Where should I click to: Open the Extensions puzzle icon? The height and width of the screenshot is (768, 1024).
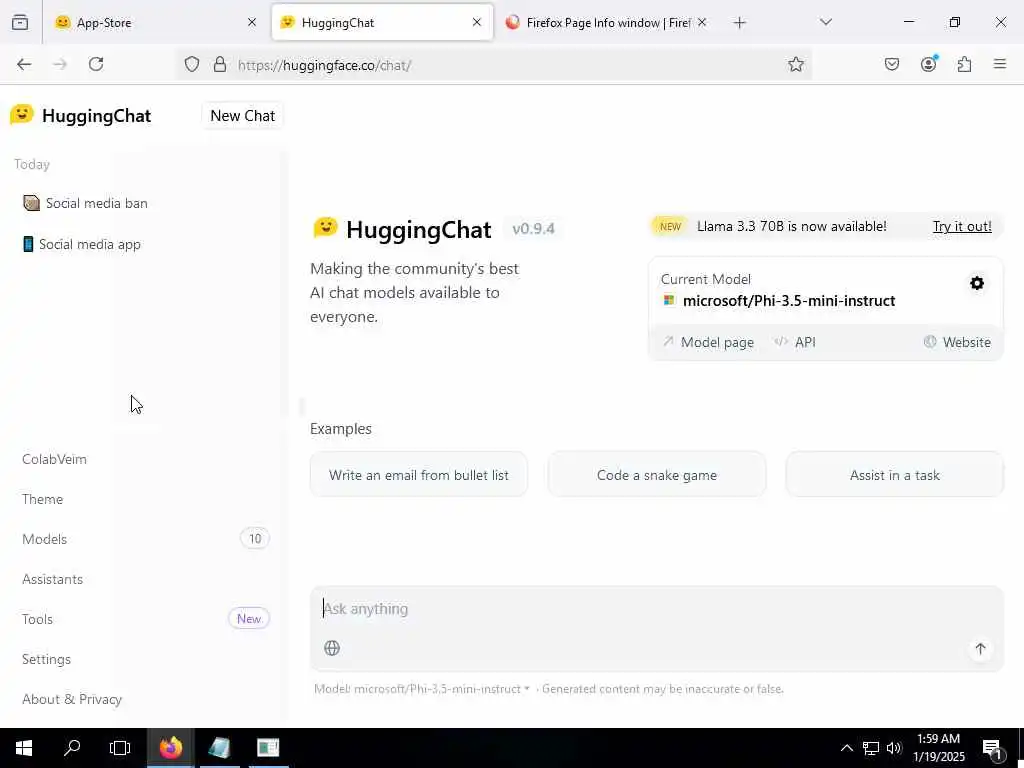(x=965, y=64)
